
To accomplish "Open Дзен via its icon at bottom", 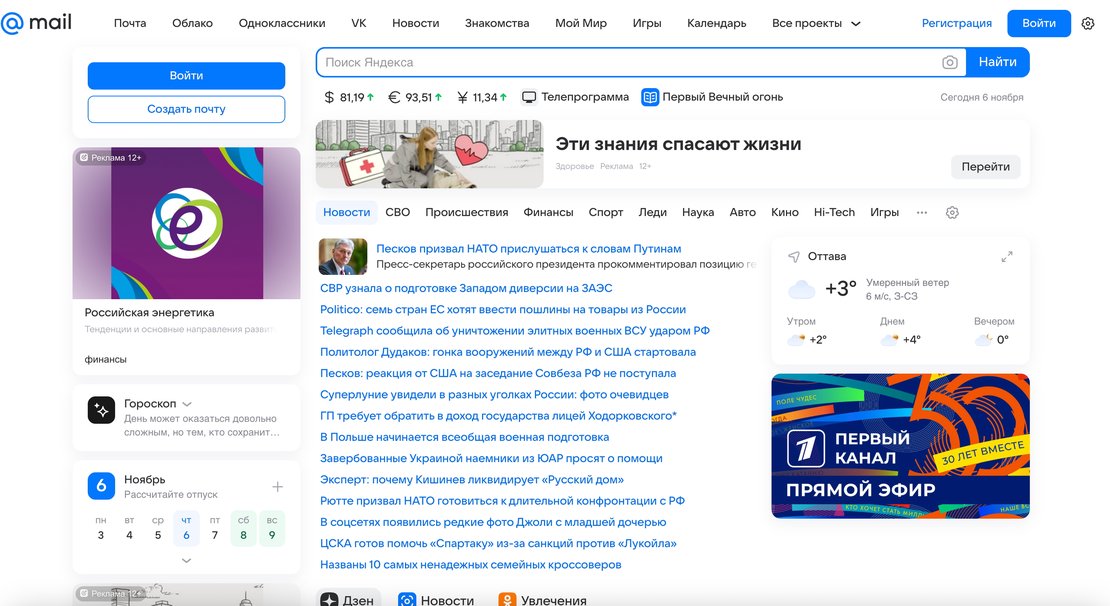I will 331,598.
